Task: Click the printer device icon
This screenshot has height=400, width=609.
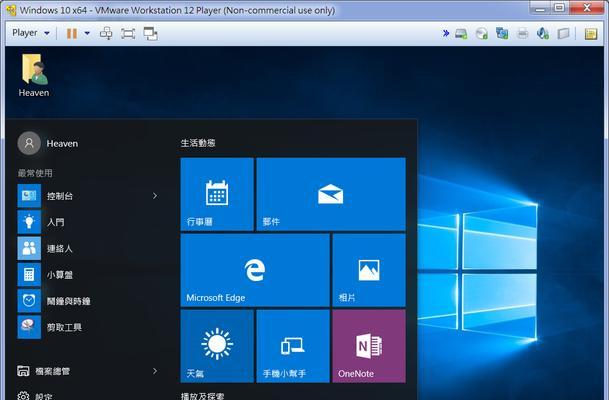Action: 522,34
